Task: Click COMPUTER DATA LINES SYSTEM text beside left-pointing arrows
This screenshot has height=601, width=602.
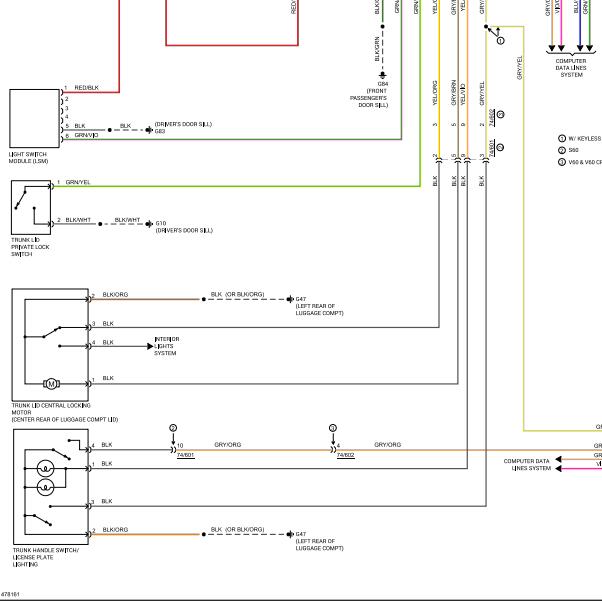Action: (x=528, y=465)
